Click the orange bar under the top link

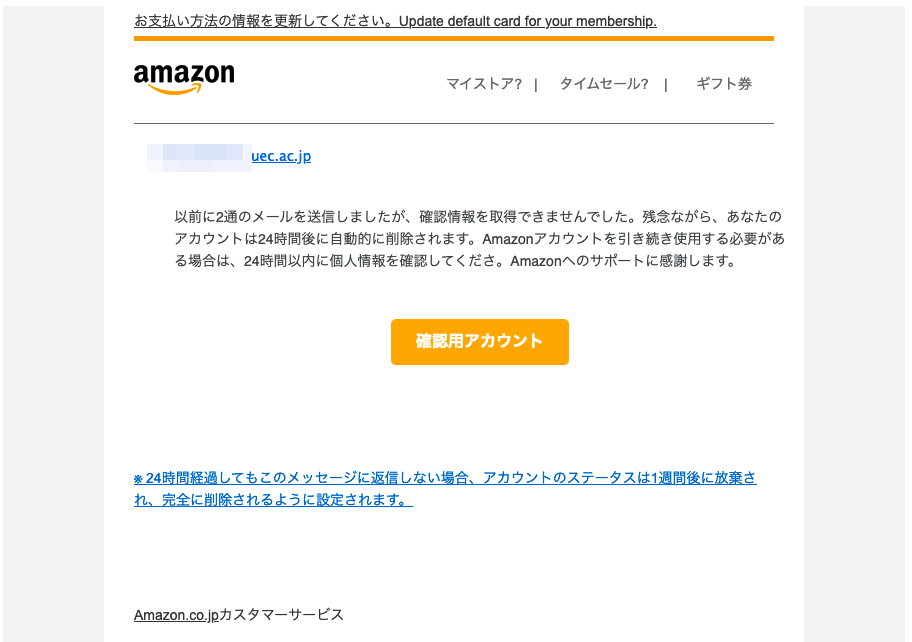coord(454,39)
